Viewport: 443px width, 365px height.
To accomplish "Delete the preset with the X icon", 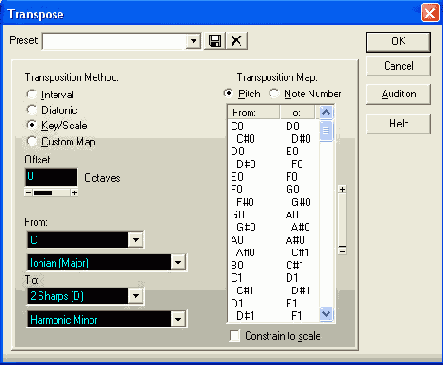I will 236,41.
